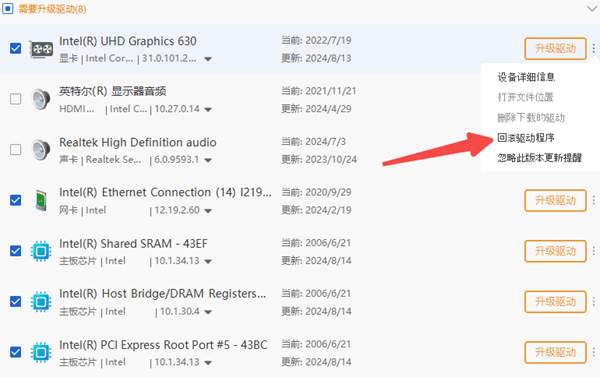Click 升级驱动 for PCI Express Root Port #5

coord(555,352)
